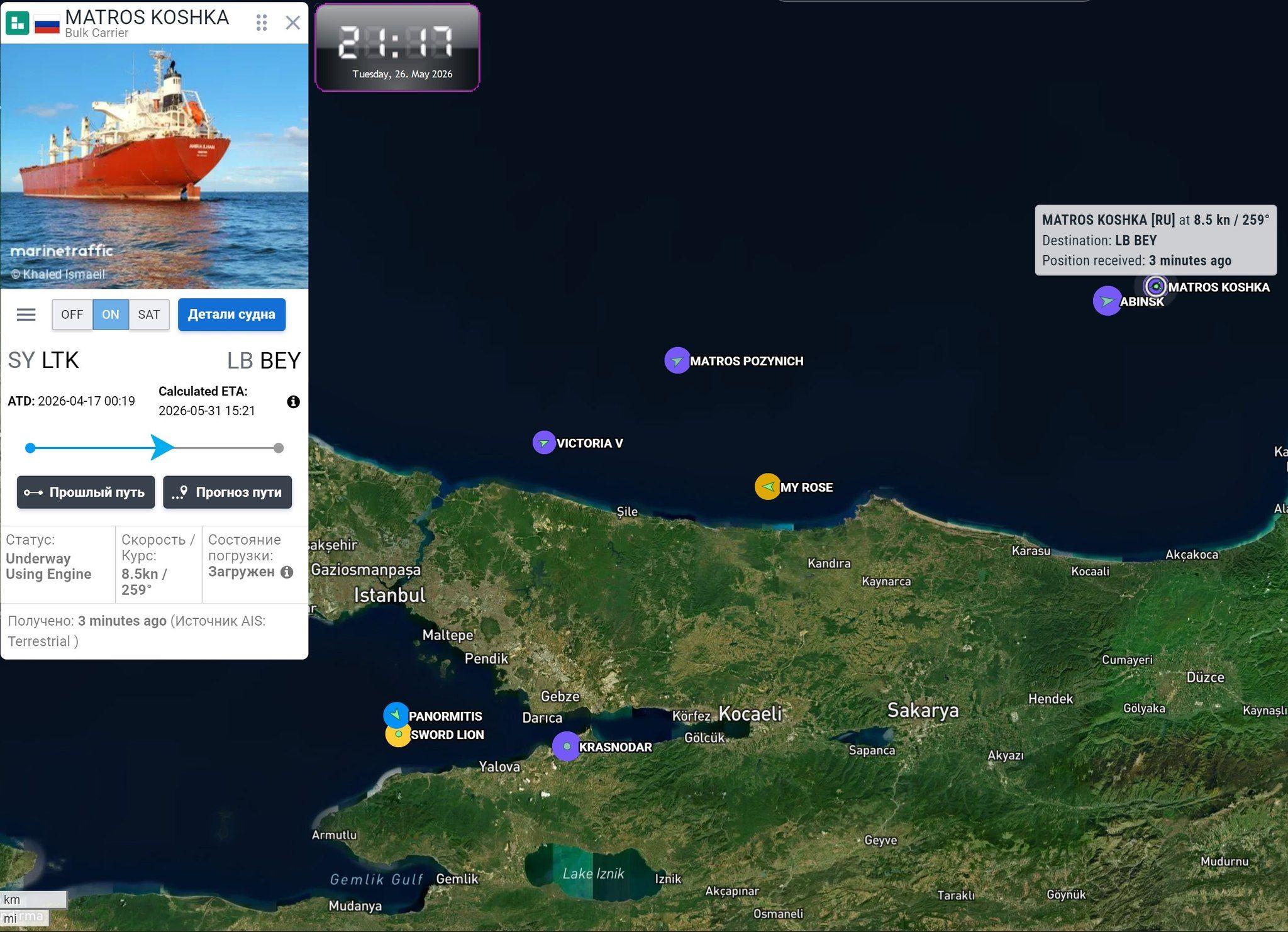
Task: Click info icon next to Загружен
Action: [x=287, y=572]
